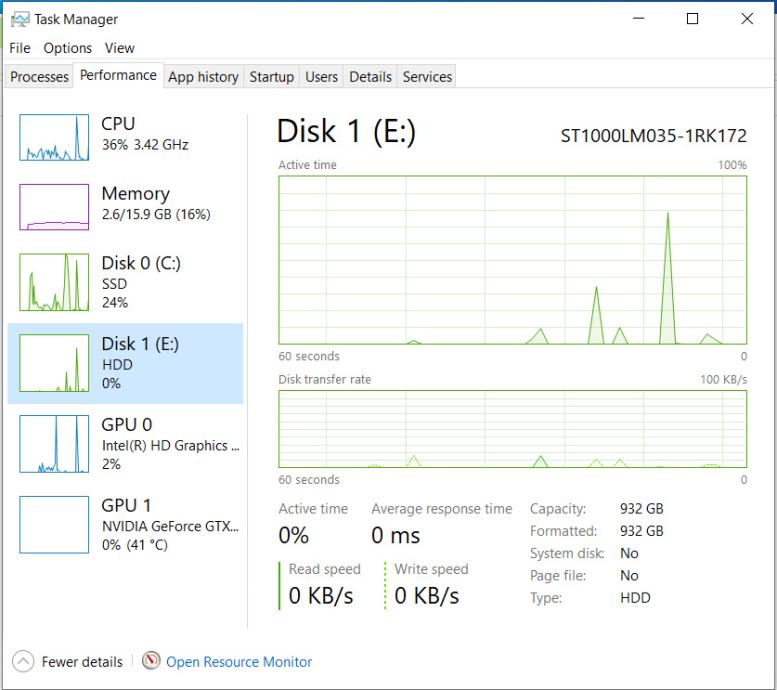Open the File menu
The image size is (777, 690).
tap(20, 48)
